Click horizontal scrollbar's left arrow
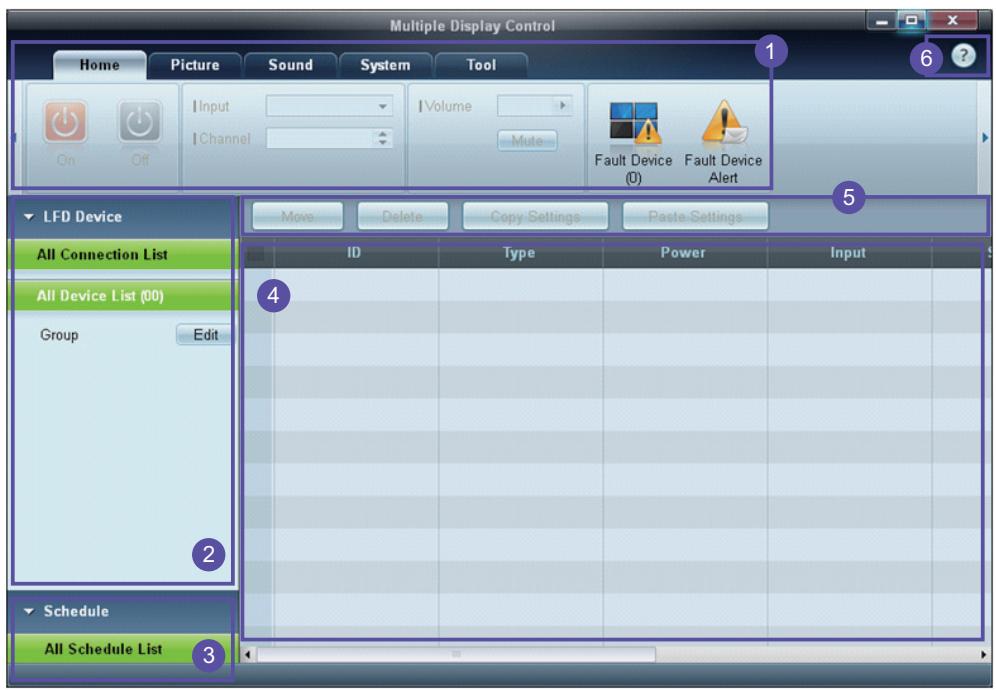Image resolution: width=996 pixels, height=690 pixels. coord(248,654)
